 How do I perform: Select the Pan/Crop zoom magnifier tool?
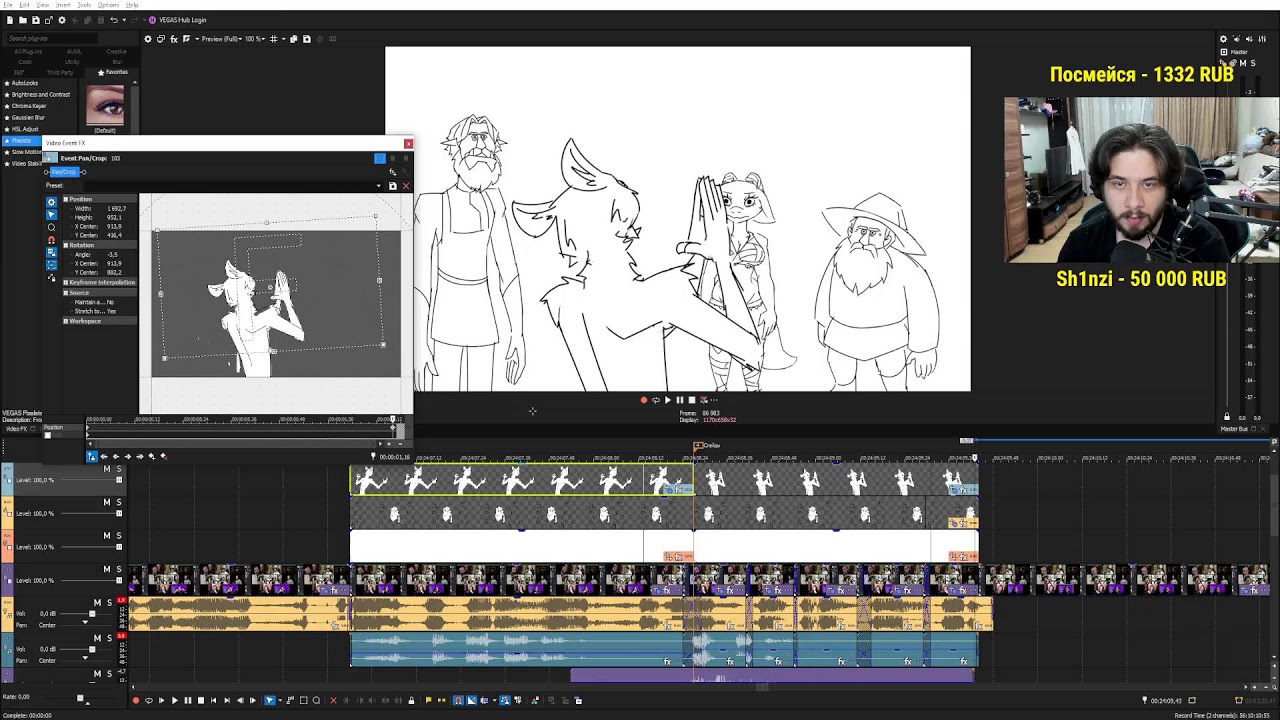click(x=52, y=227)
